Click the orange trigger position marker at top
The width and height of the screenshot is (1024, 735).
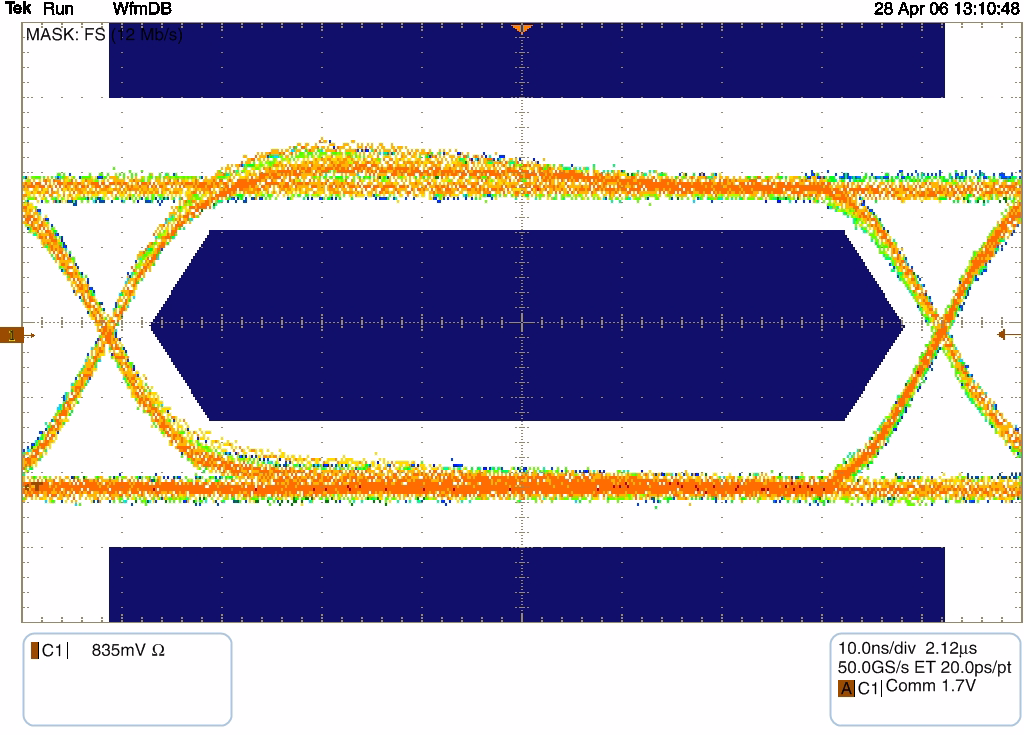coord(519,28)
